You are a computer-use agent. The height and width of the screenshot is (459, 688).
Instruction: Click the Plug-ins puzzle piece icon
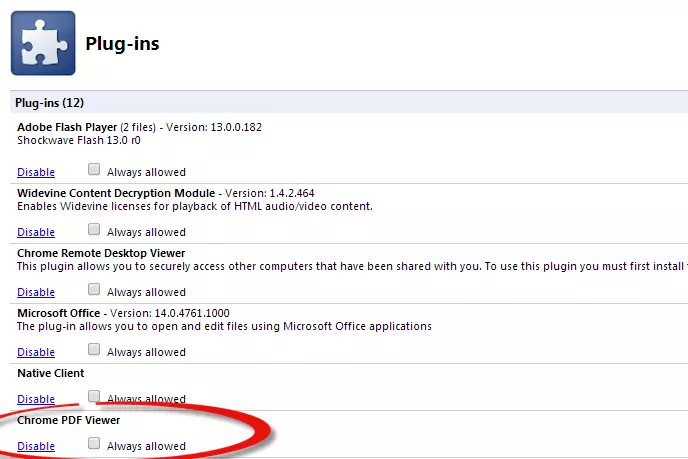pos(43,43)
